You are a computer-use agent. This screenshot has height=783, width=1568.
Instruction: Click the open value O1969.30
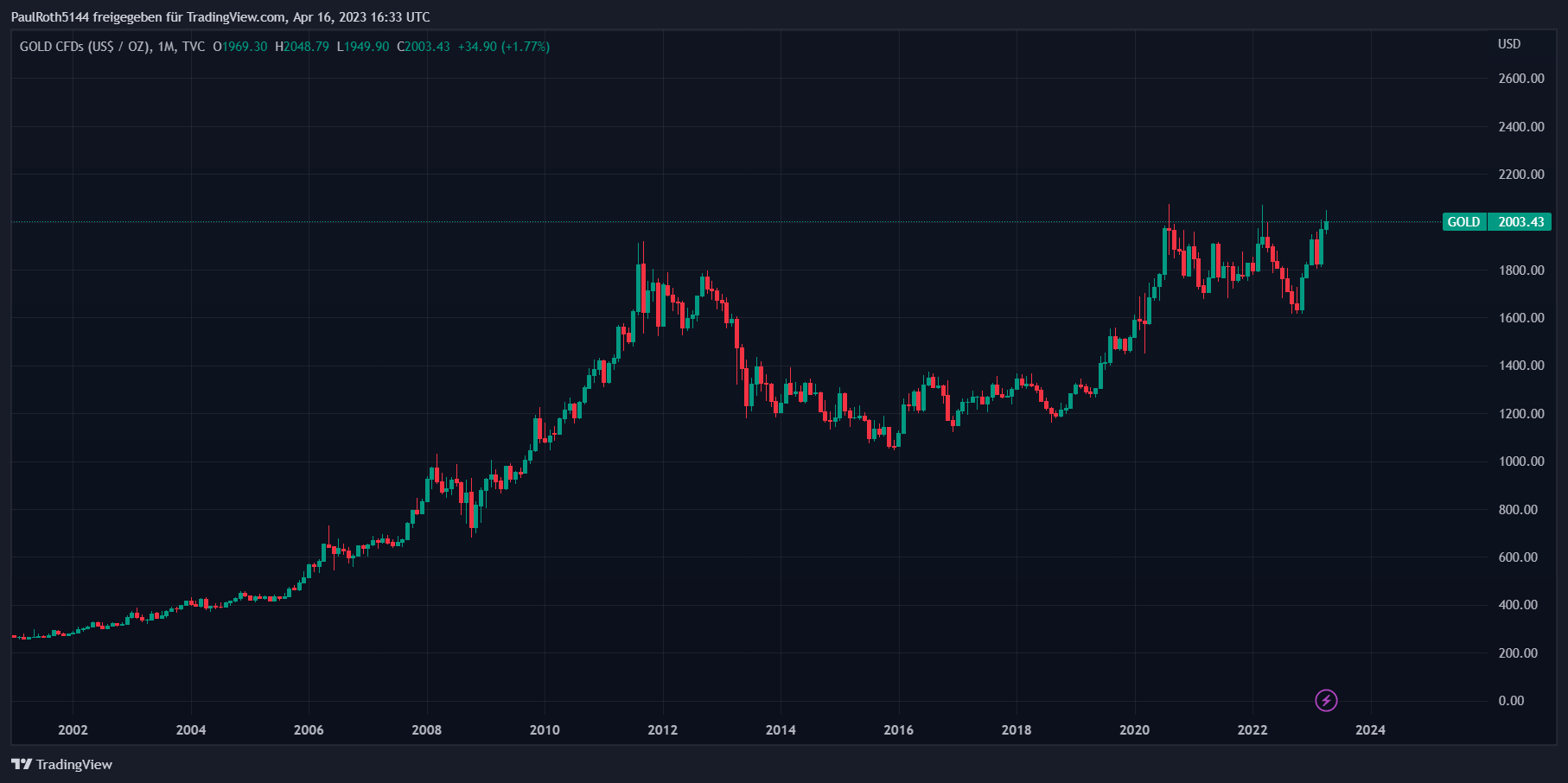click(x=240, y=47)
